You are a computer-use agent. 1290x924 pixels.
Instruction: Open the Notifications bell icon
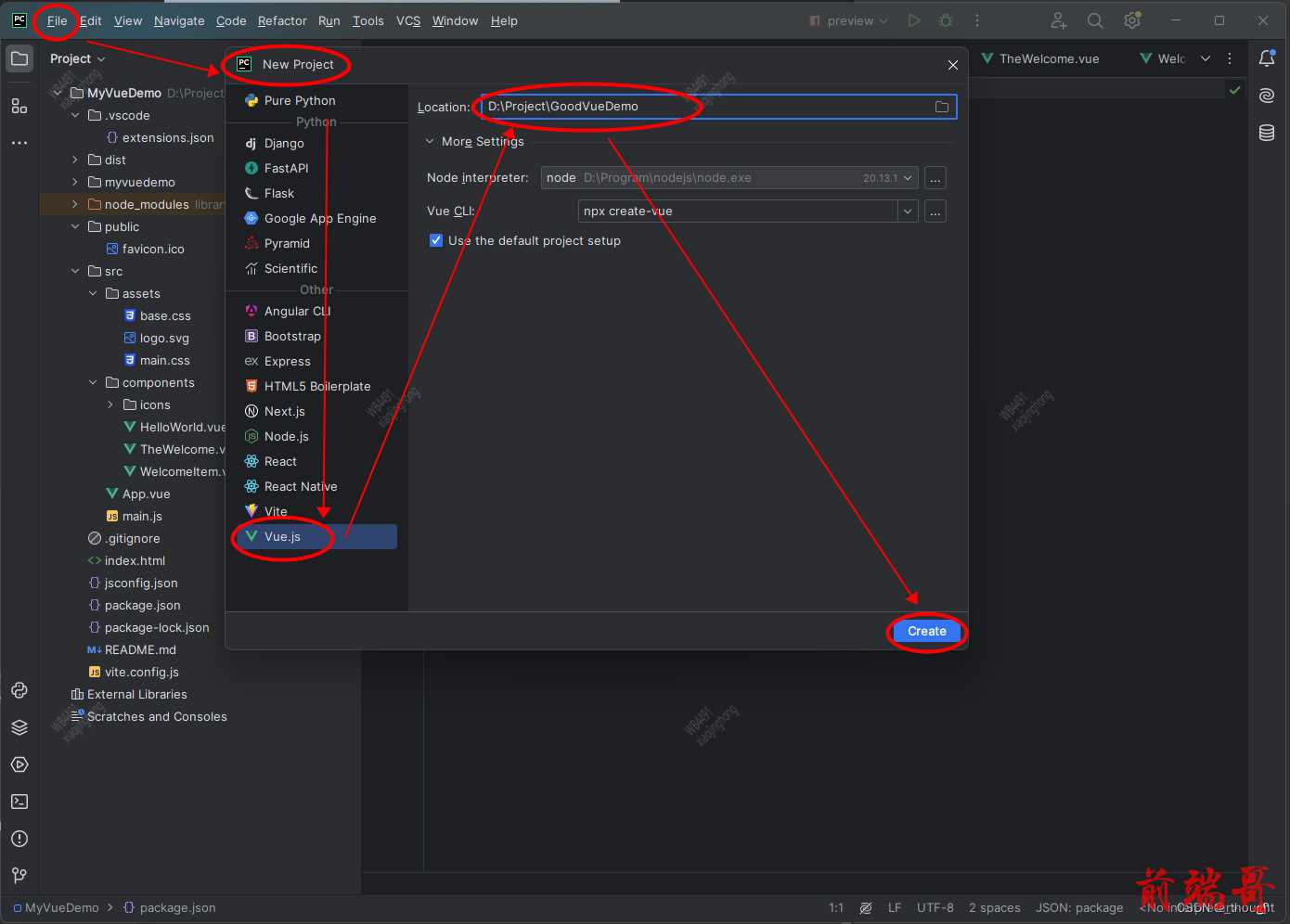(x=1267, y=58)
